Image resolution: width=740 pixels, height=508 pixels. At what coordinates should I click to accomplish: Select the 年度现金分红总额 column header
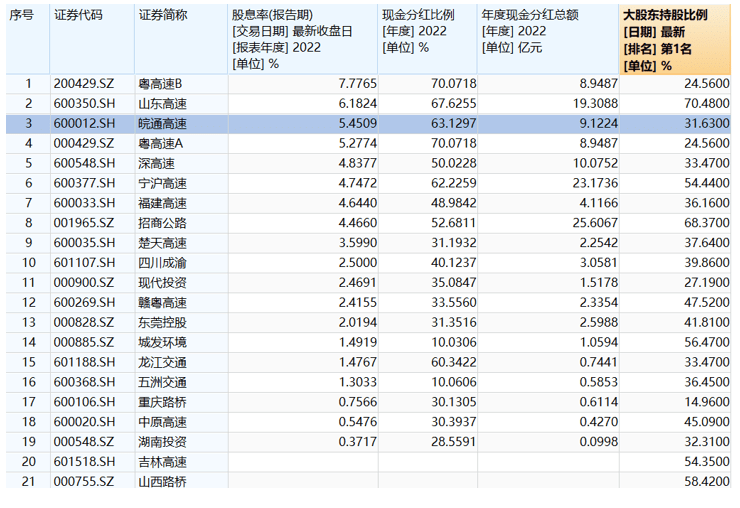pos(548,39)
